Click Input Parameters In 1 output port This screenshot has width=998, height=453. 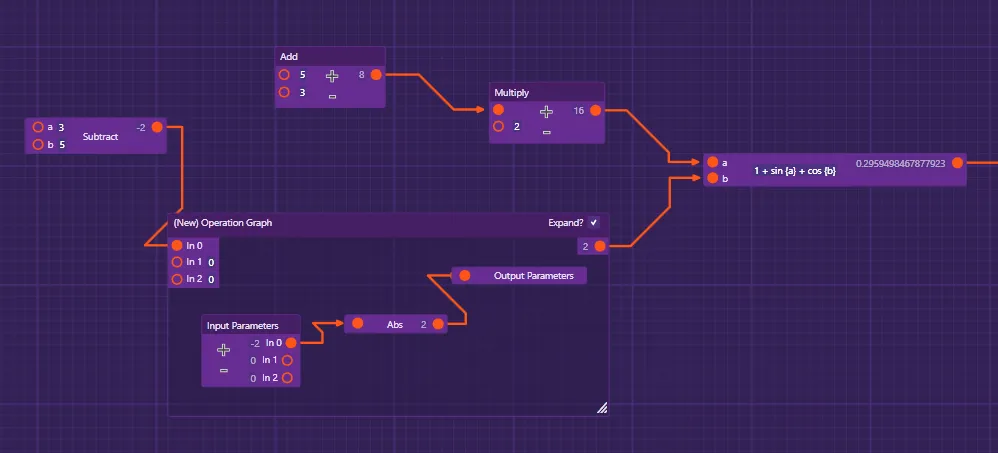coord(287,361)
